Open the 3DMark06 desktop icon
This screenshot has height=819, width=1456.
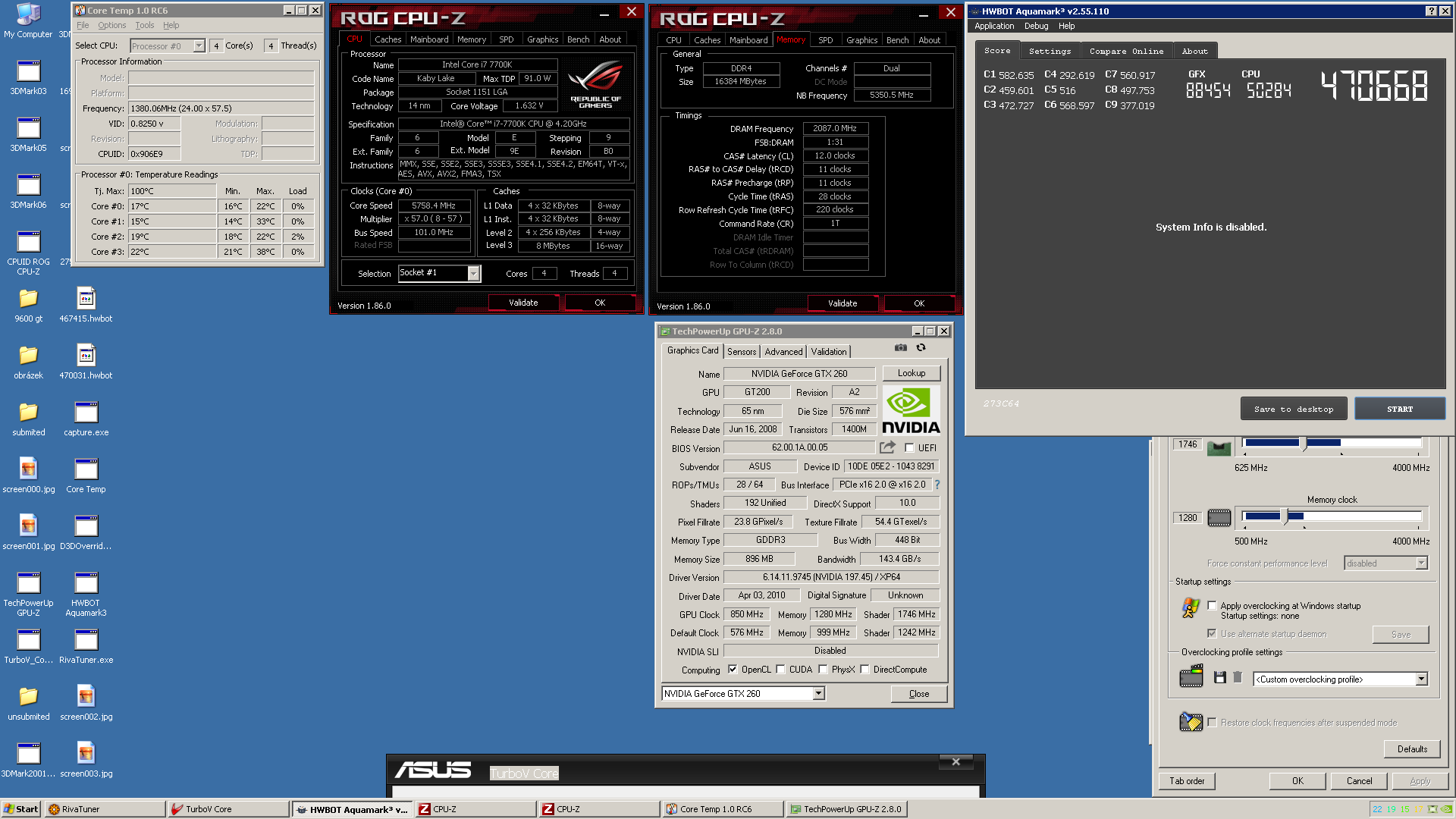click(29, 191)
